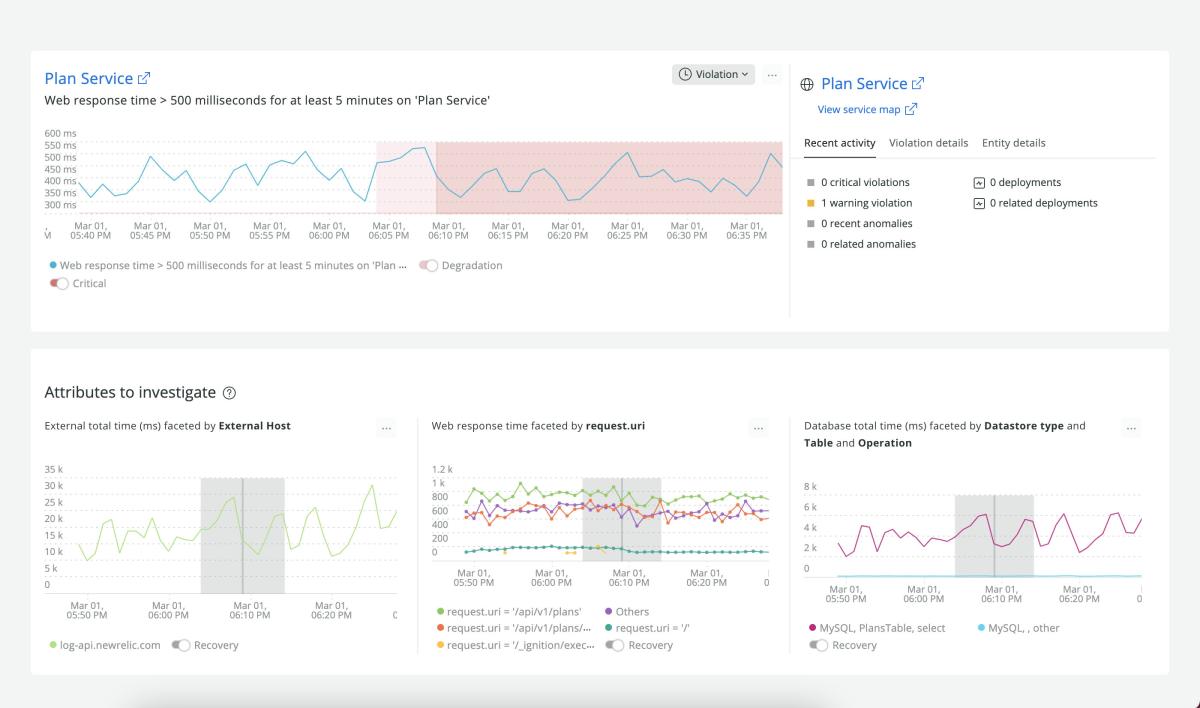Toggle the Critical legend switch

59,284
